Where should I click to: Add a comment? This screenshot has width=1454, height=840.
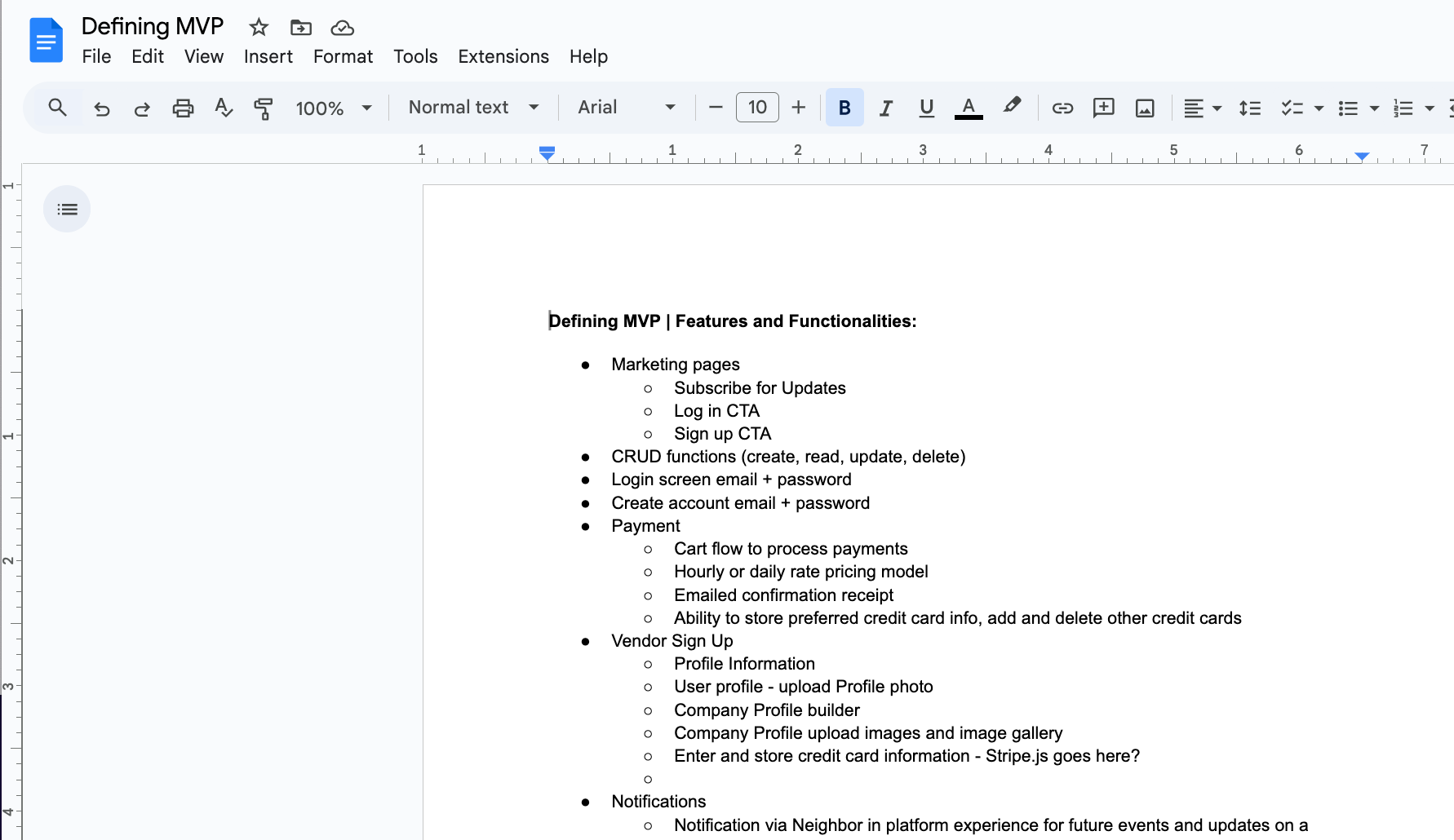click(1103, 108)
